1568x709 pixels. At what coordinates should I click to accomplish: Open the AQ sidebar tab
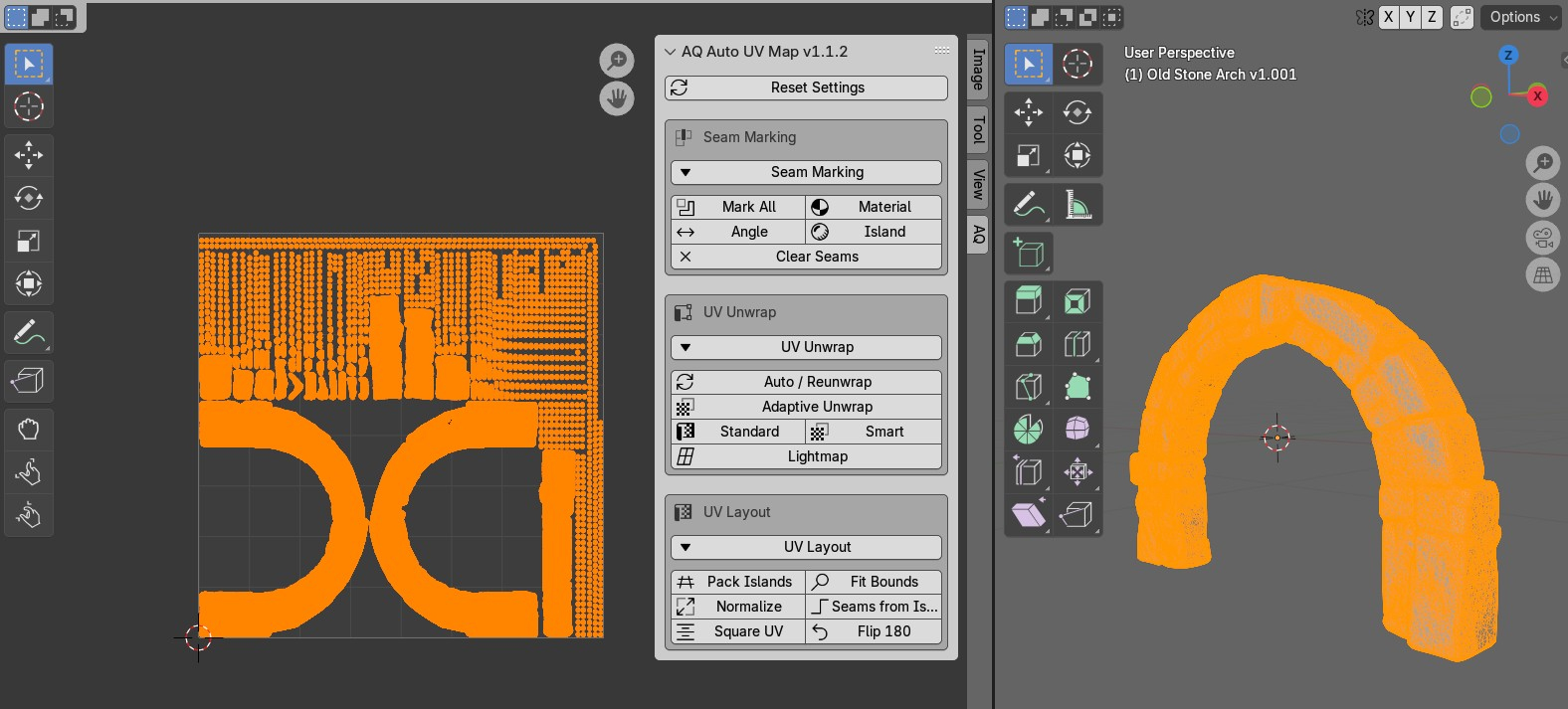click(978, 234)
